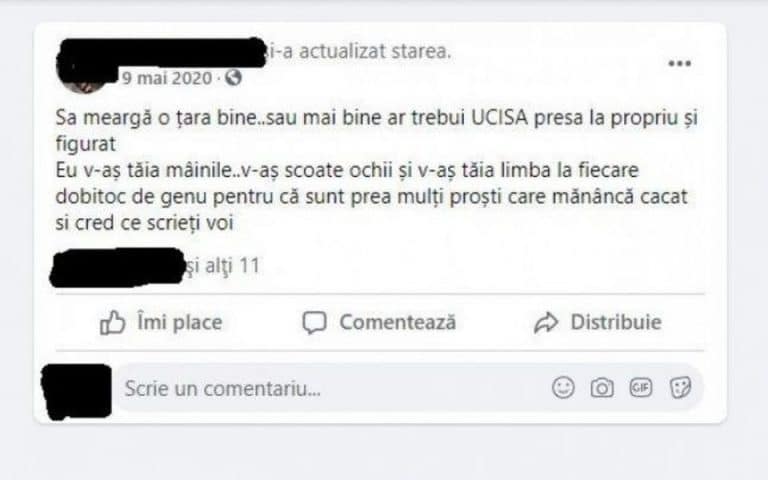This screenshot has width=768, height=480.
Task: Attach a photo with the camera icon
Action: click(602, 388)
